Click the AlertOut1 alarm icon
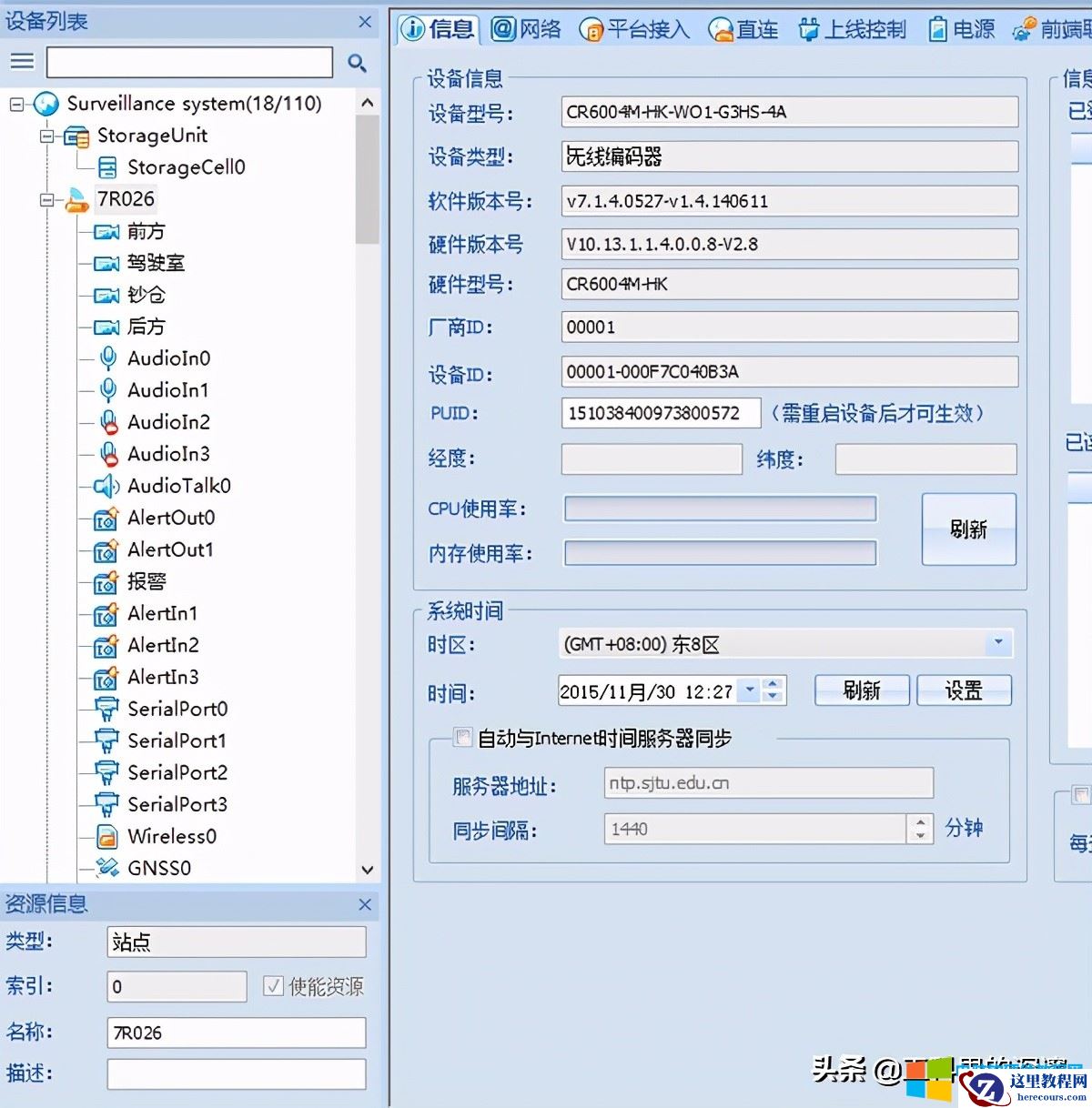 (106, 549)
